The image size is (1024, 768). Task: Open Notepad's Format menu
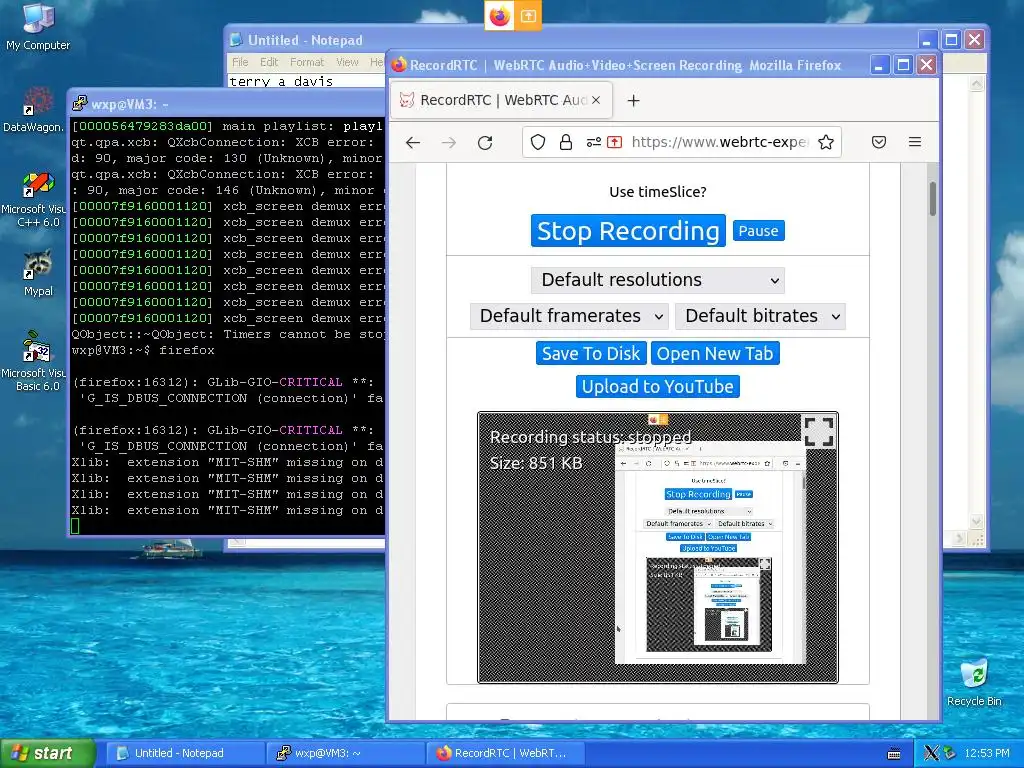(x=307, y=62)
